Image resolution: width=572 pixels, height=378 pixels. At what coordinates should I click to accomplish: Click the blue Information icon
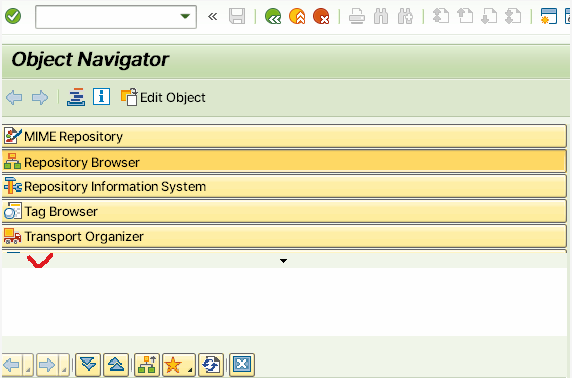[x=101, y=97]
